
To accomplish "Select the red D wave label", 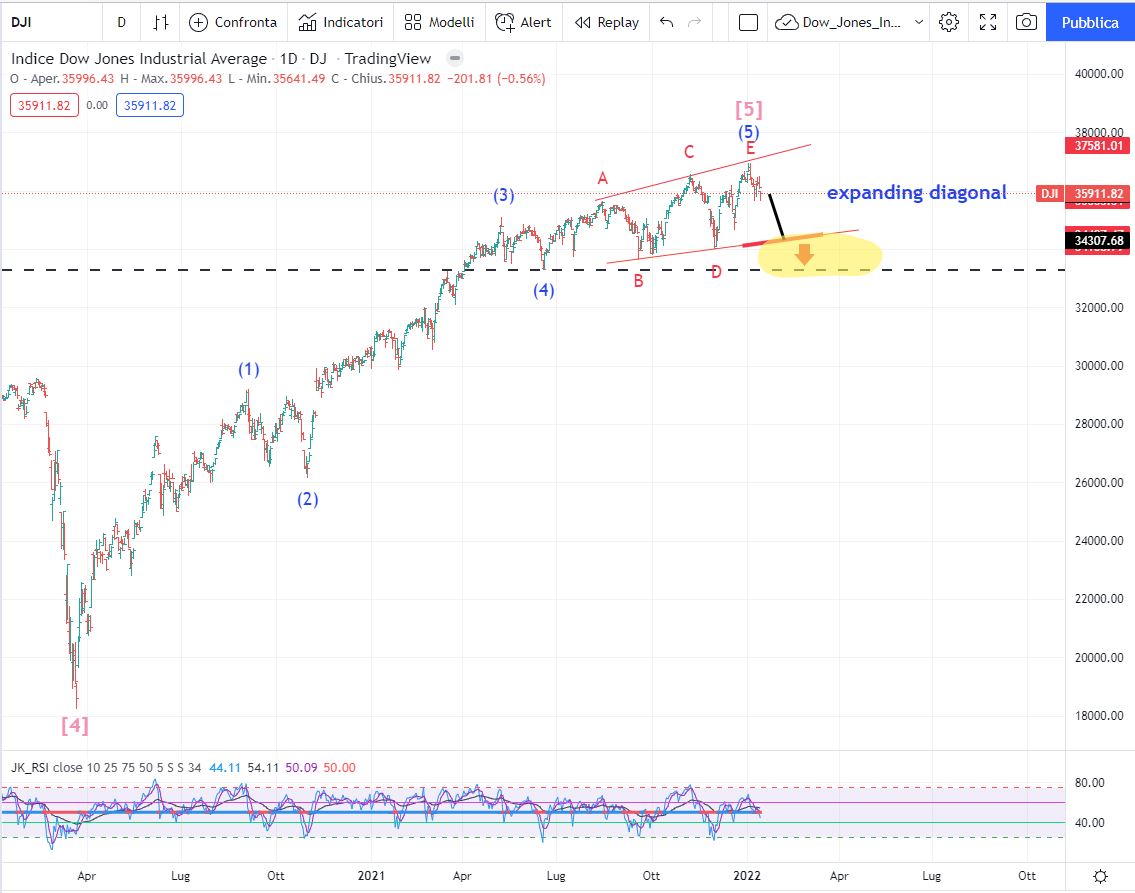I will [716, 272].
